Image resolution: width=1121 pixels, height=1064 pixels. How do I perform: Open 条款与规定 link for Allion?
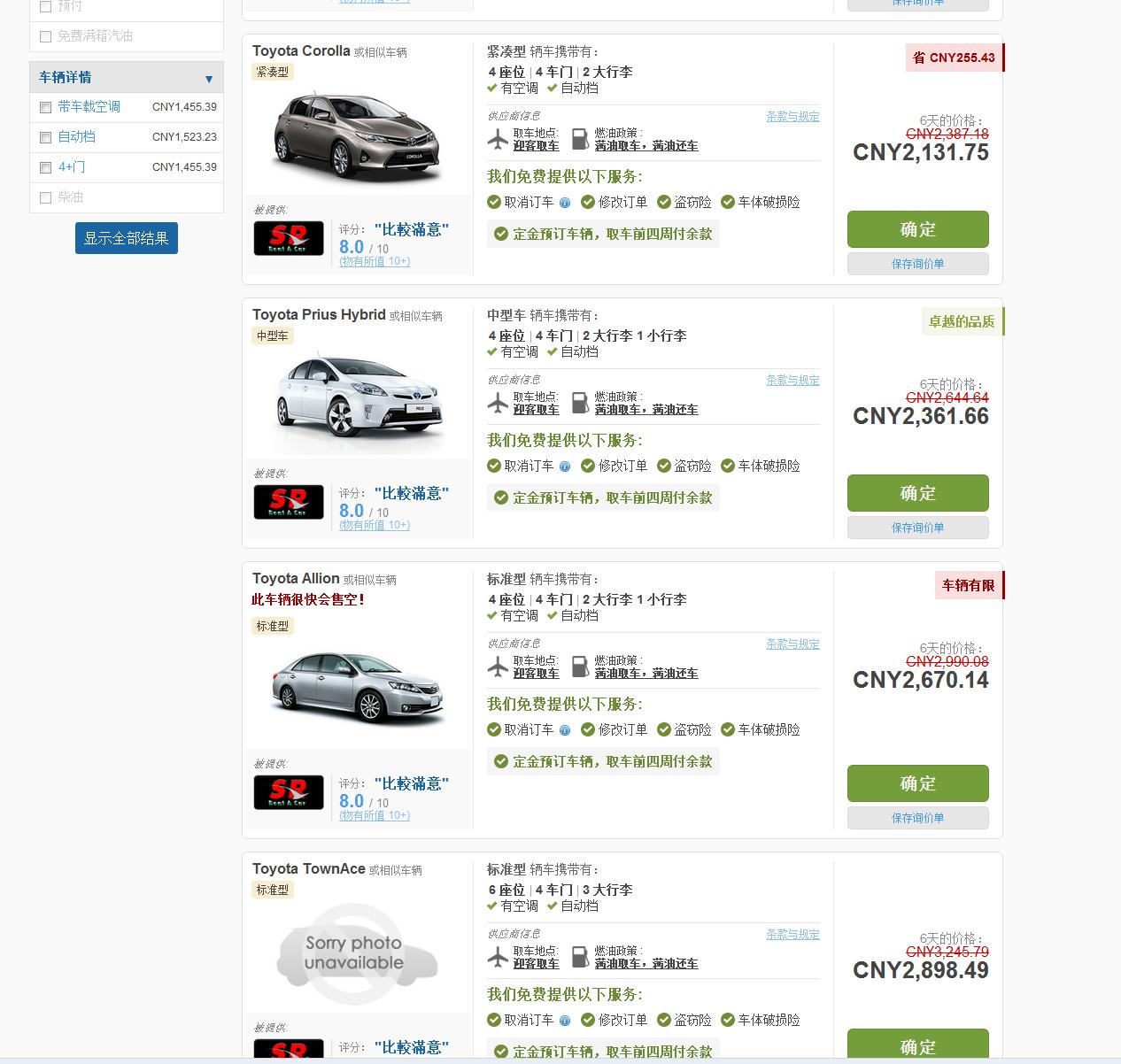[x=792, y=644]
